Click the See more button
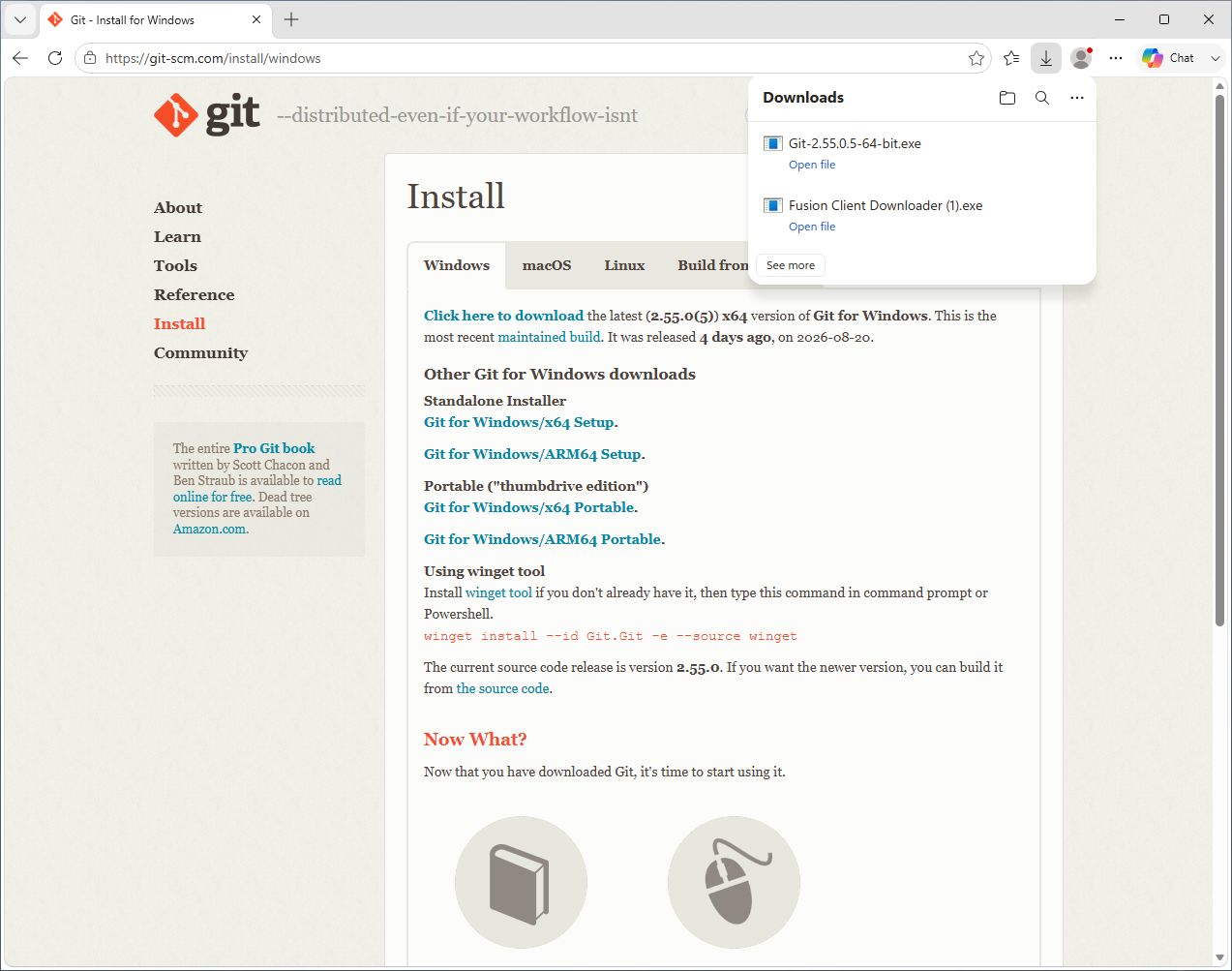This screenshot has width=1232, height=971. point(791,265)
